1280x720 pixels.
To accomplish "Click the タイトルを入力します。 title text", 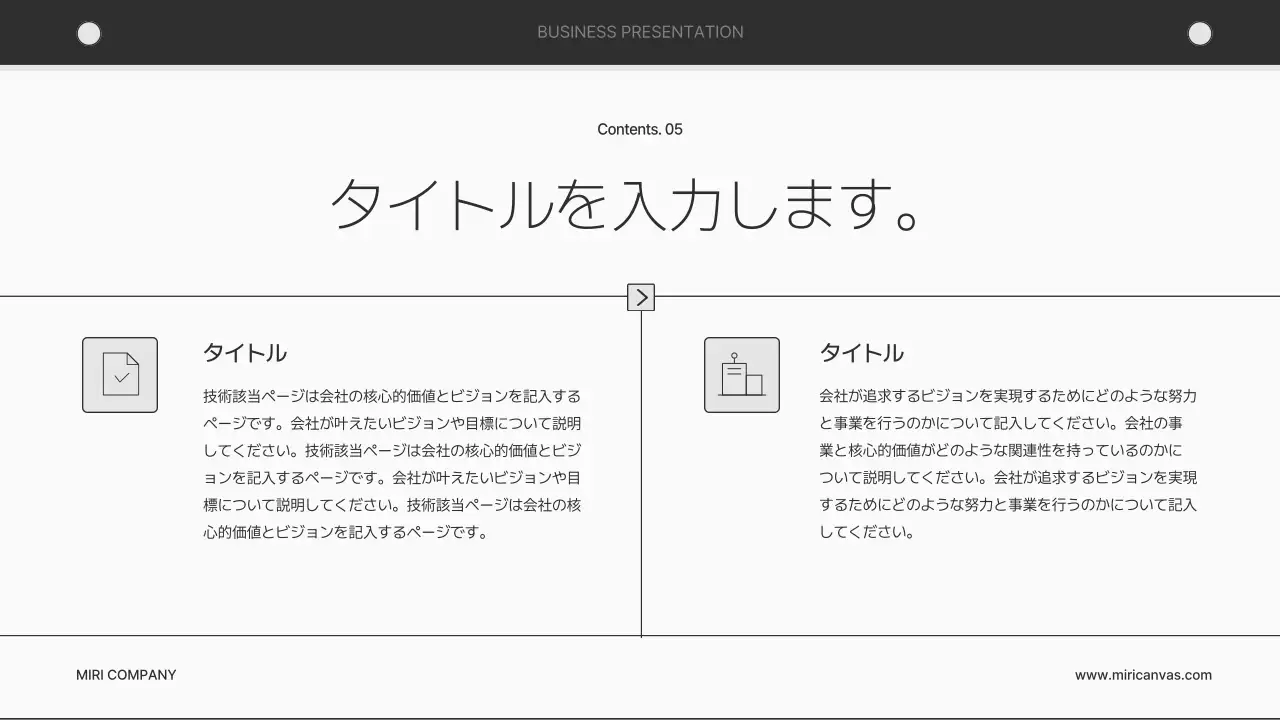I will pyautogui.click(x=628, y=205).
